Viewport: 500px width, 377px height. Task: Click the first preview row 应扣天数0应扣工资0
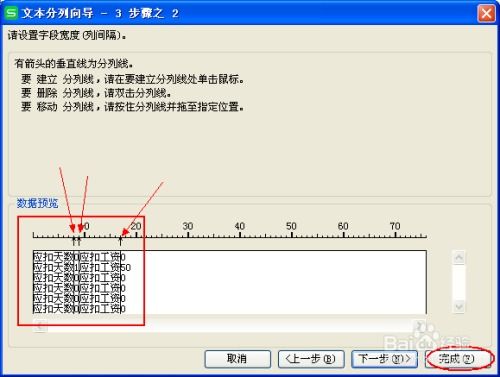point(79,257)
